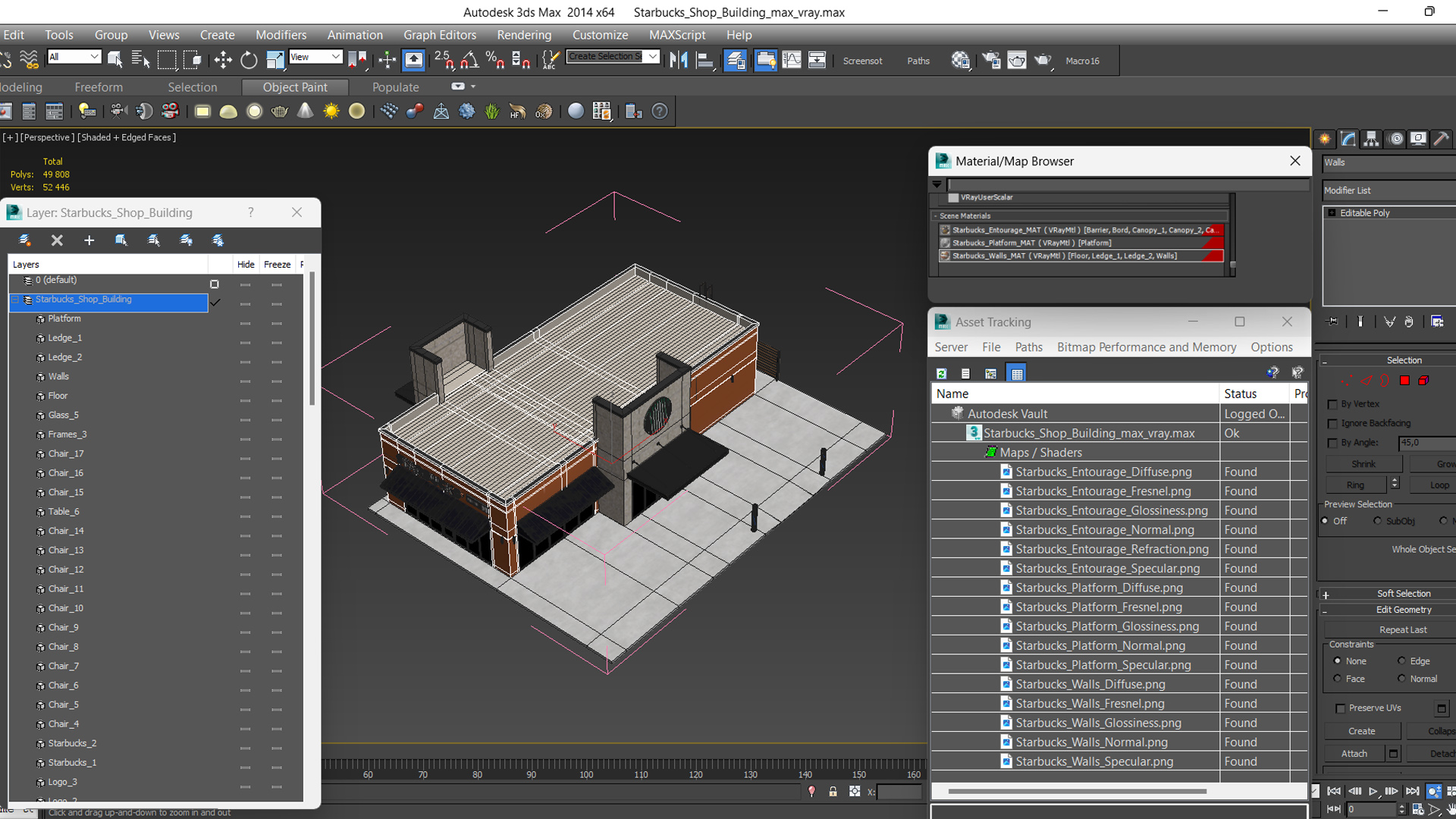Toggle current layer check for Starbucks_Shop_Building
Image resolution: width=1456 pixels, height=819 pixels.
point(215,302)
